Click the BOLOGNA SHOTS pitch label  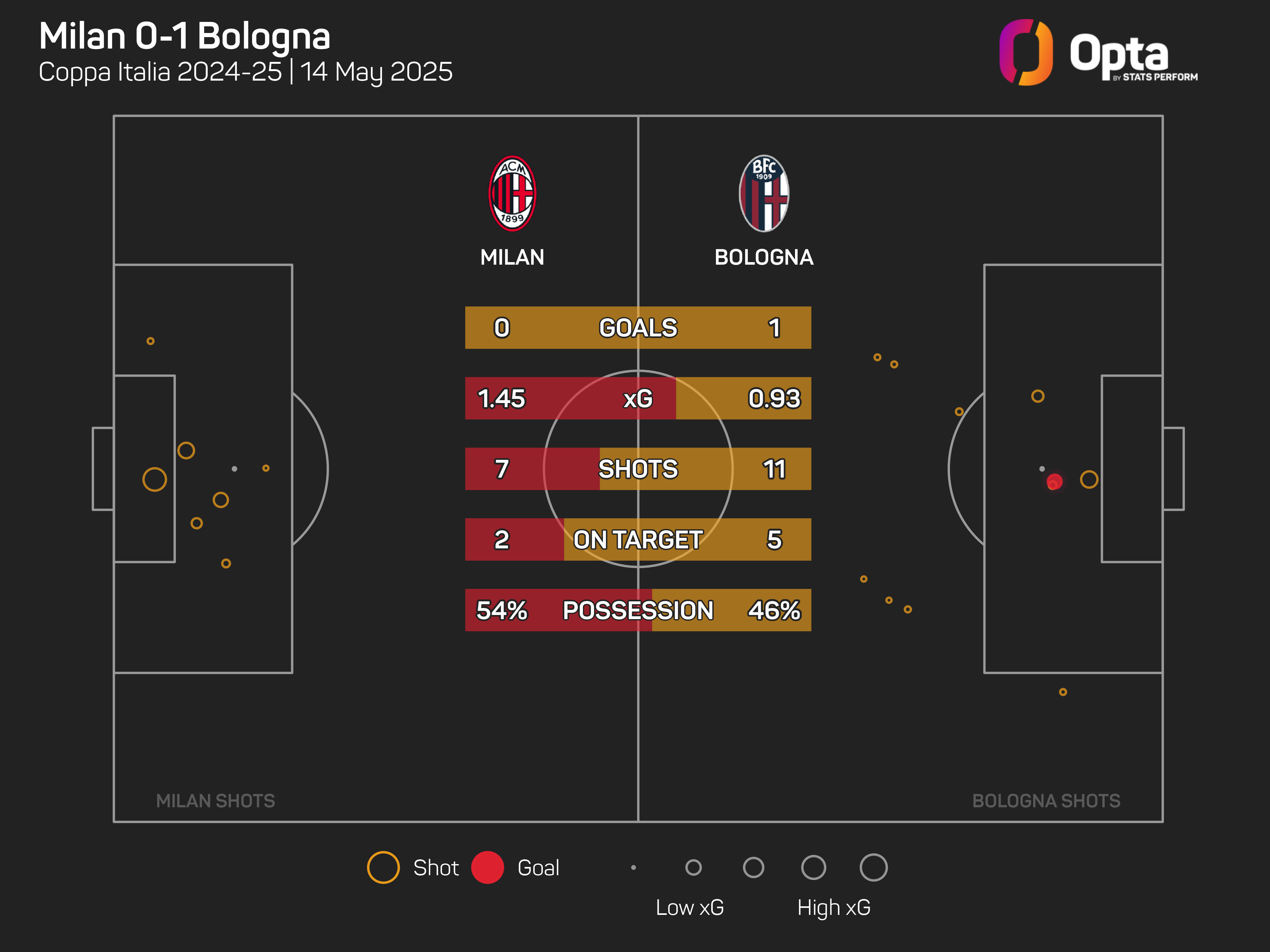[x=1046, y=801]
